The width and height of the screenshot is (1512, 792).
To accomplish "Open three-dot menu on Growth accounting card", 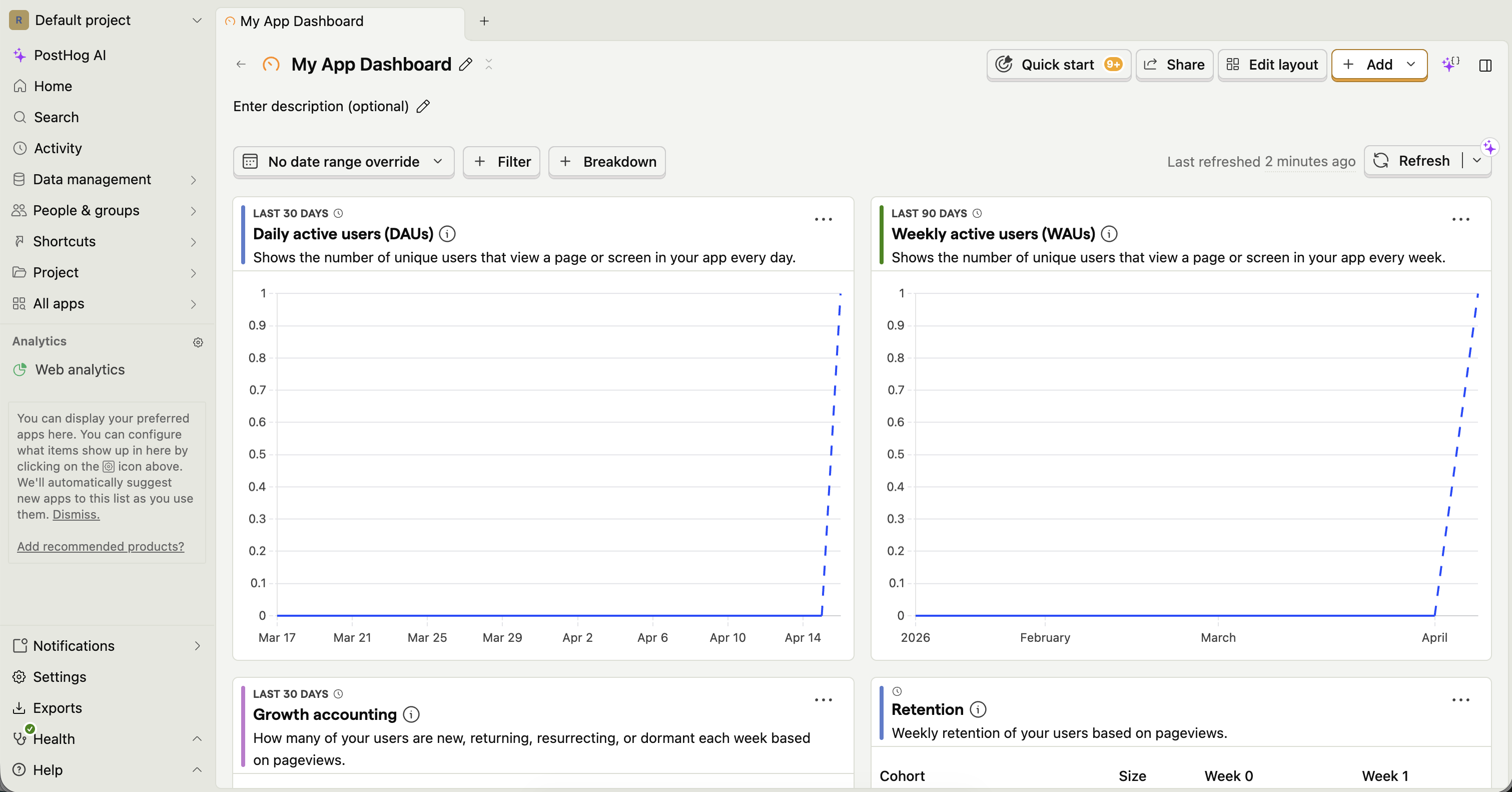I will tap(823, 700).
